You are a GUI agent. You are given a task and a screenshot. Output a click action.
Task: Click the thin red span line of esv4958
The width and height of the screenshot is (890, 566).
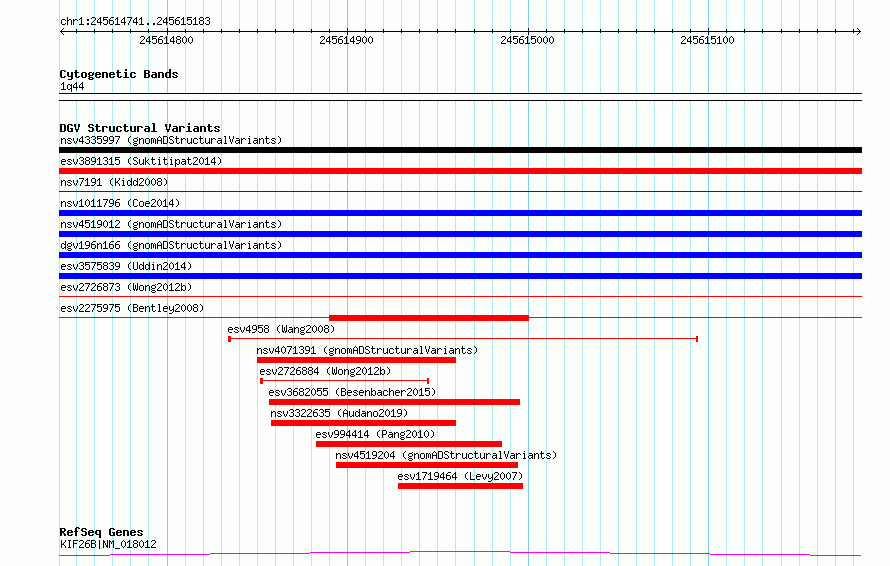pyautogui.click(x=463, y=339)
